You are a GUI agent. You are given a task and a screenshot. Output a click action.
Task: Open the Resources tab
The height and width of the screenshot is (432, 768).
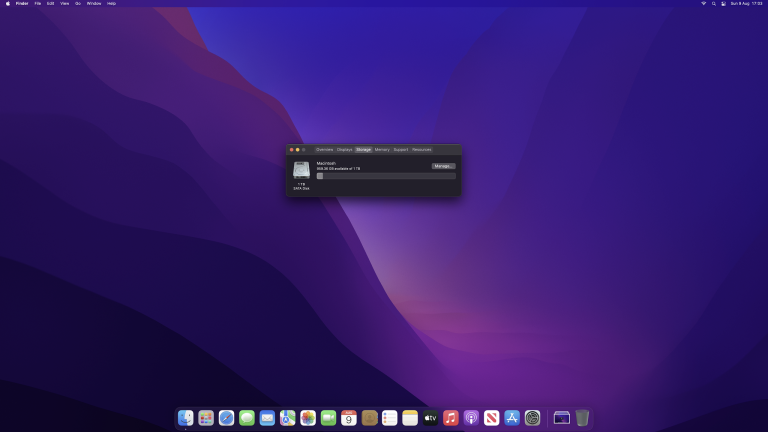pos(422,149)
